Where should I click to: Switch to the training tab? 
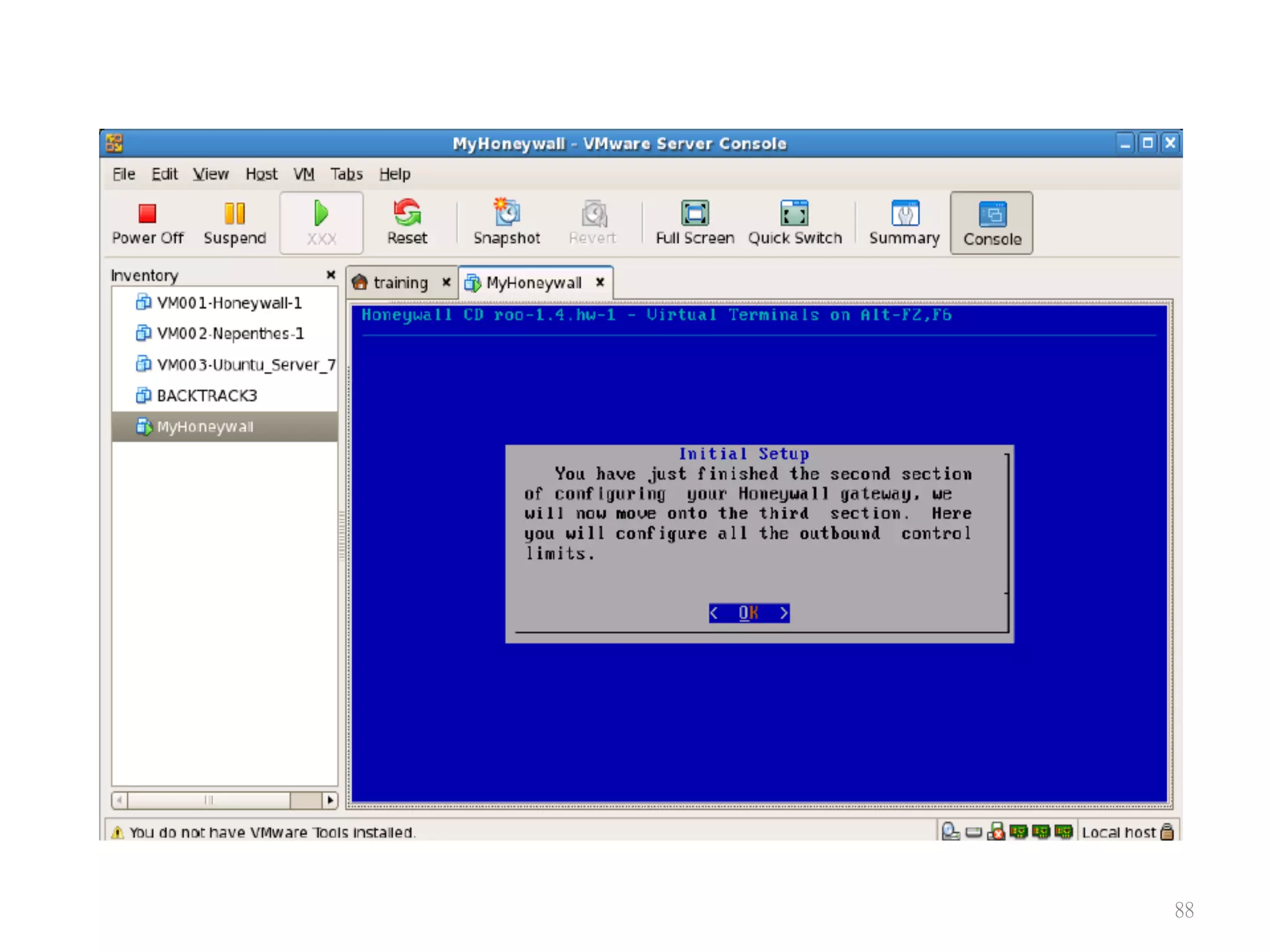pyautogui.click(x=400, y=283)
